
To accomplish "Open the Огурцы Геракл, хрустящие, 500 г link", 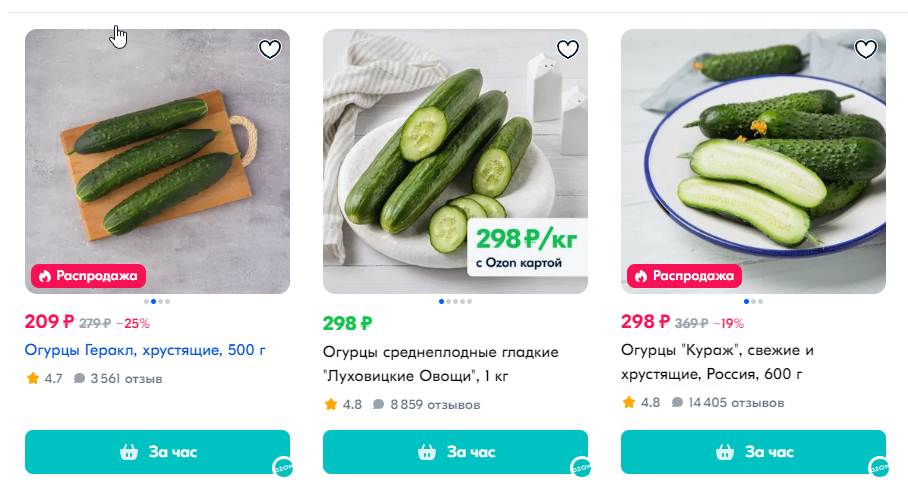I will (145, 351).
